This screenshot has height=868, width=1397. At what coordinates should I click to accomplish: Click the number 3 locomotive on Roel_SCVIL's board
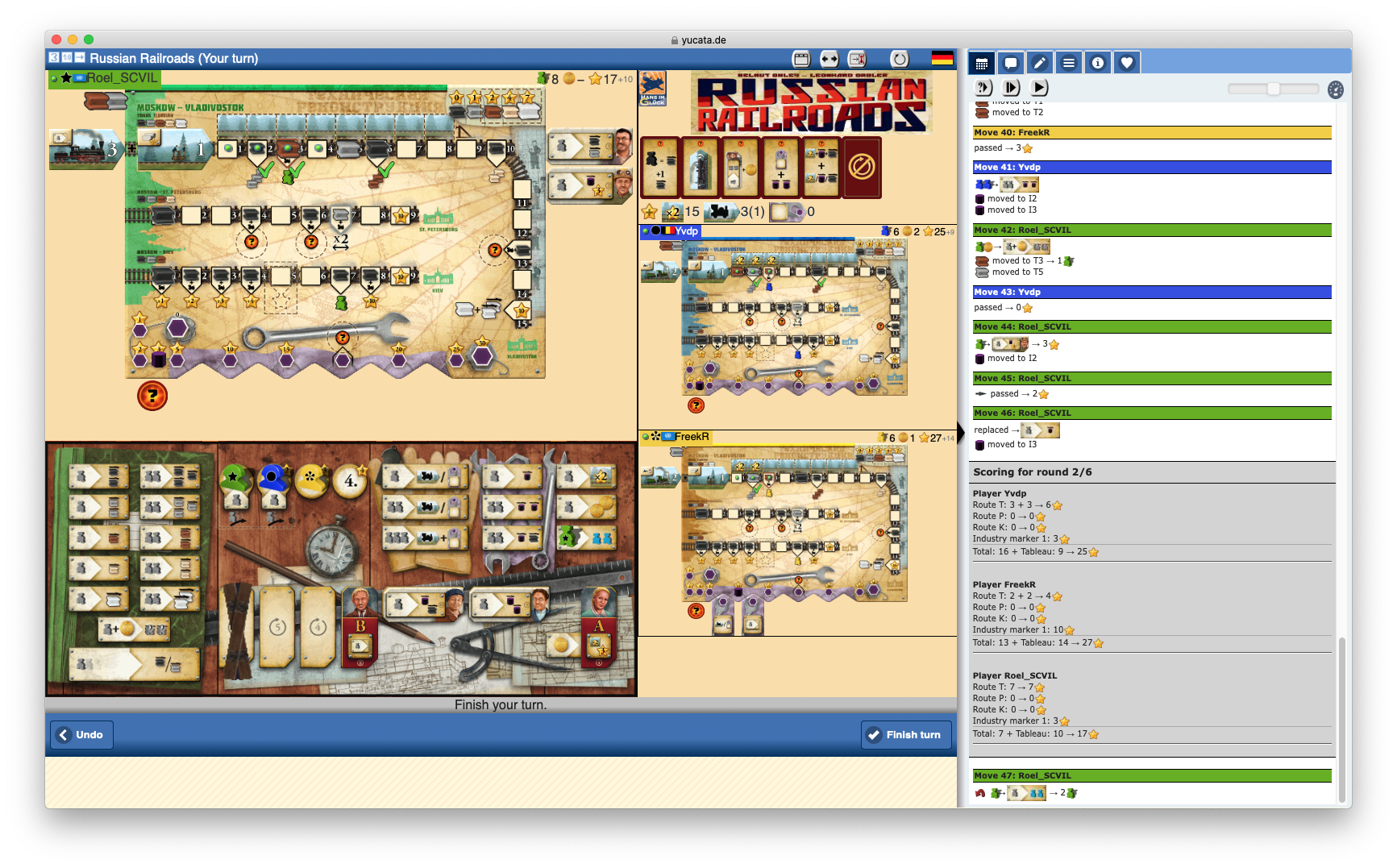click(86, 149)
